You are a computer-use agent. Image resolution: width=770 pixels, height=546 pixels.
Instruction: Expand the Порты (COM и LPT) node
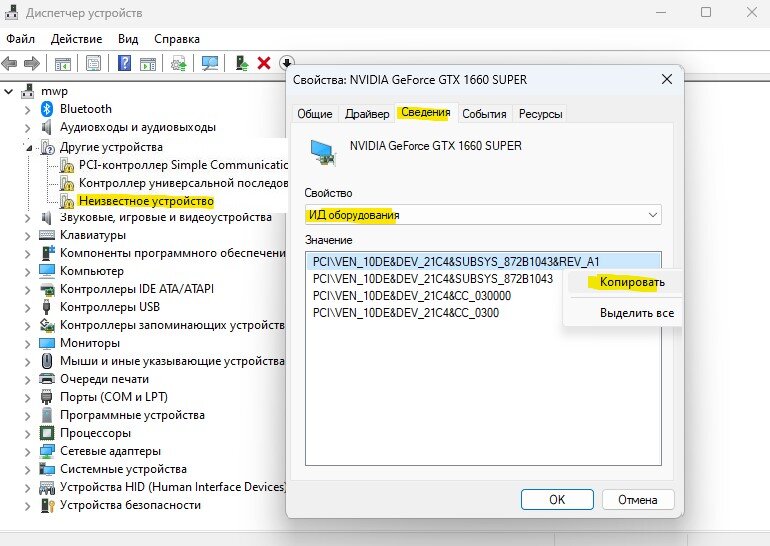[x=28, y=398]
